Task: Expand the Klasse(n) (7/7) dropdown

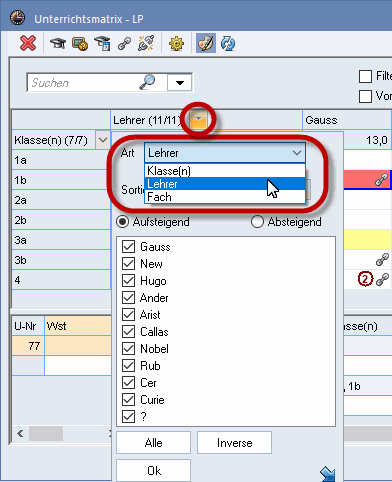Action: (x=103, y=140)
